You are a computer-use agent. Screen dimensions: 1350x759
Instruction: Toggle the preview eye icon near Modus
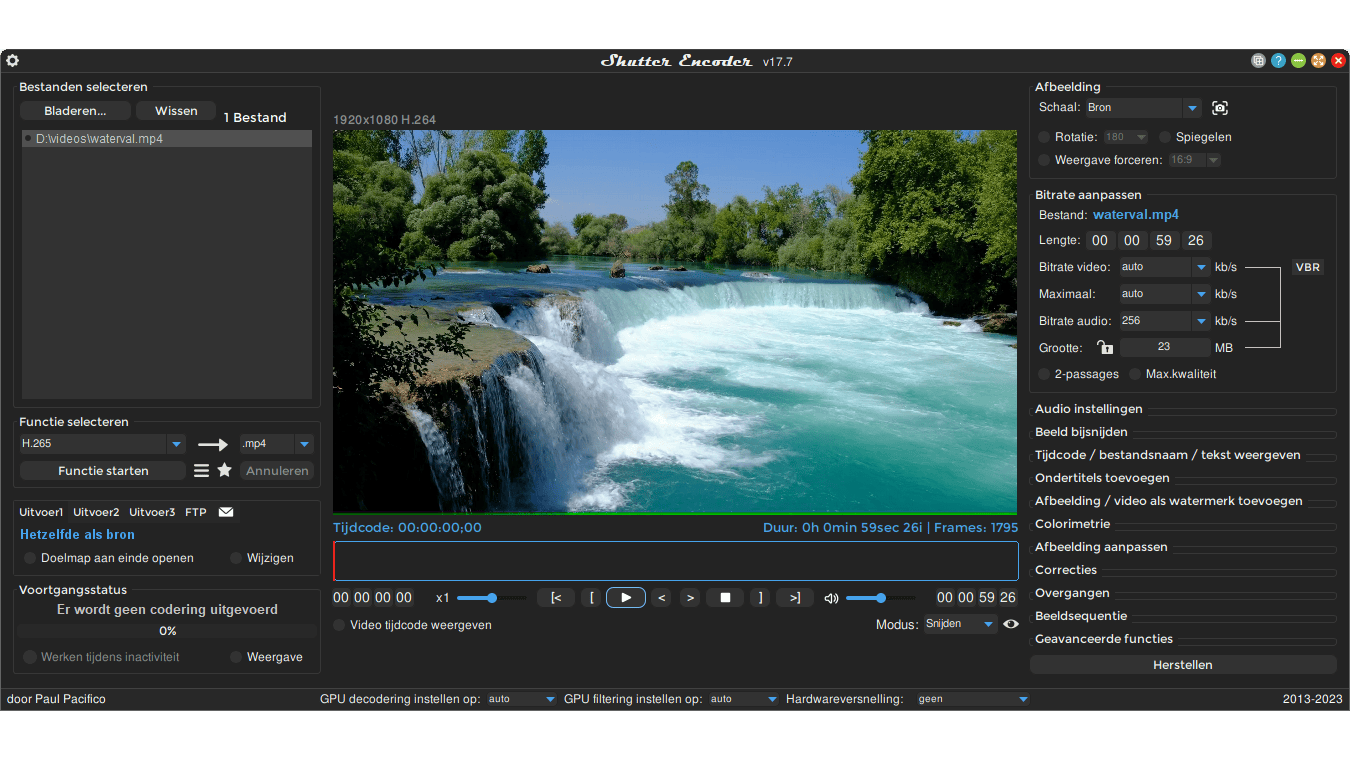point(1011,624)
